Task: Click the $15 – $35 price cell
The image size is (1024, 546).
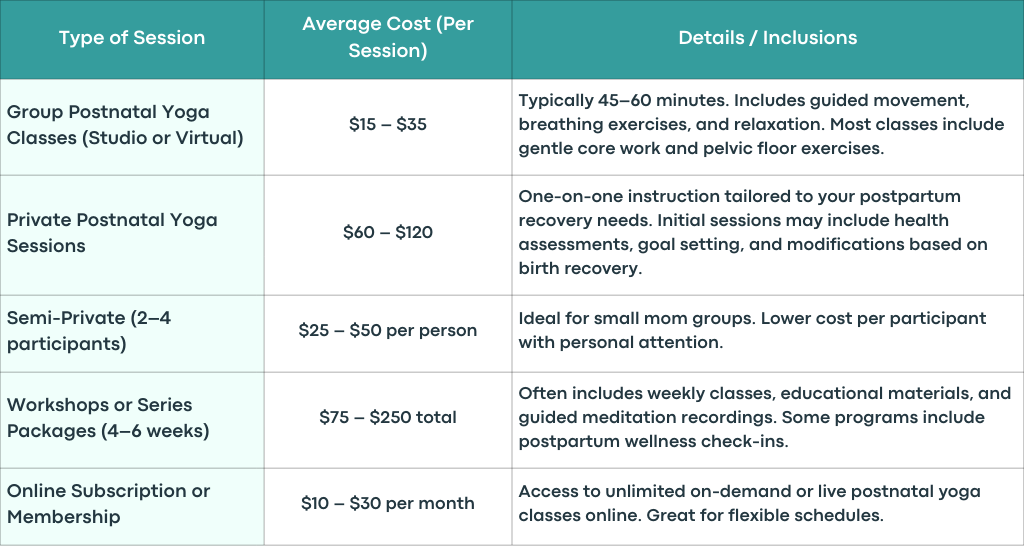Action: 388,125
